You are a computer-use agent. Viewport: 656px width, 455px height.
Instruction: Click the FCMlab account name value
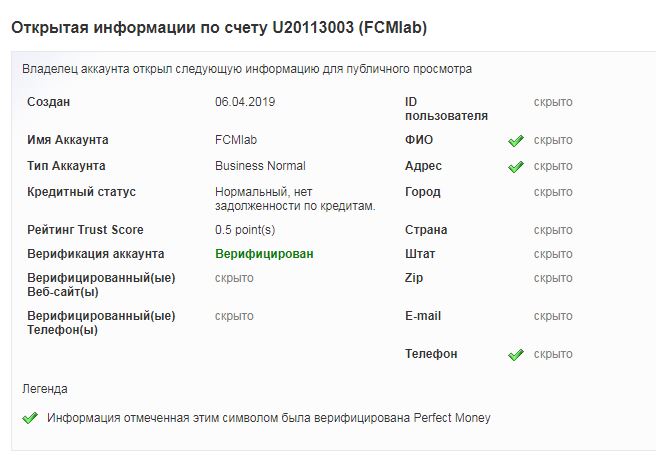[236, 140]
